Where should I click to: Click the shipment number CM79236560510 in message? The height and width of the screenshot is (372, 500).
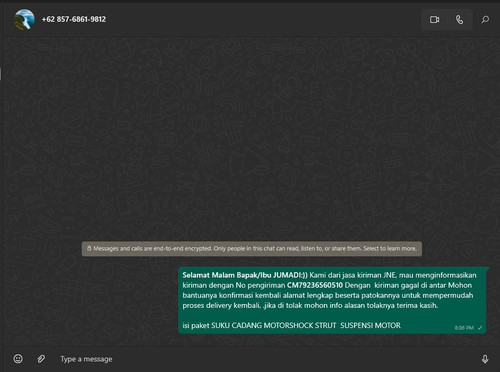coord(315,285)
